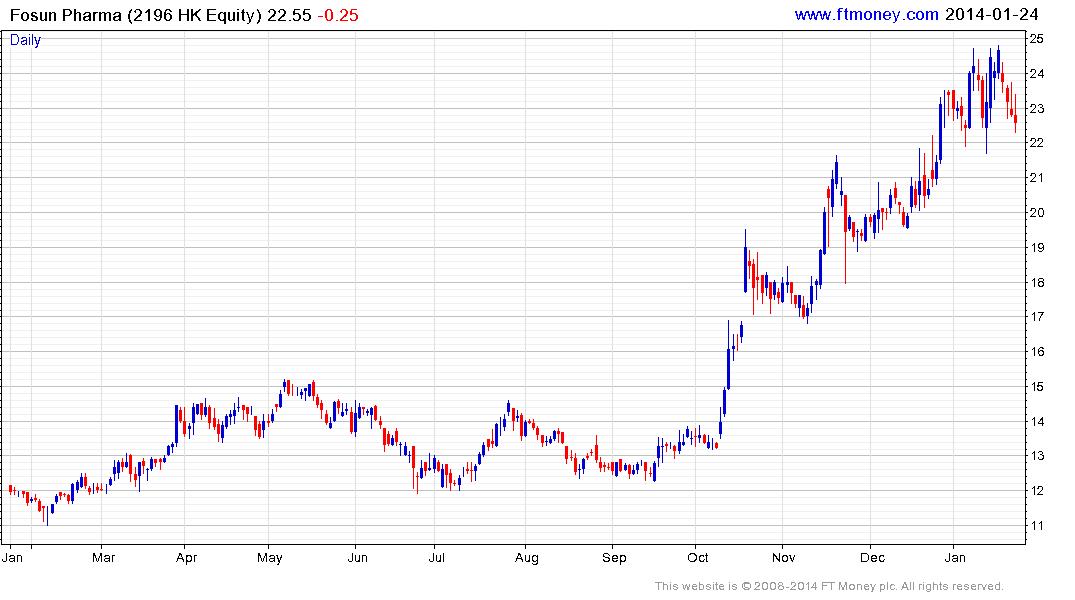Select the Daily interval label
Screen dimensions: 1075x600
tap(25, 40)
